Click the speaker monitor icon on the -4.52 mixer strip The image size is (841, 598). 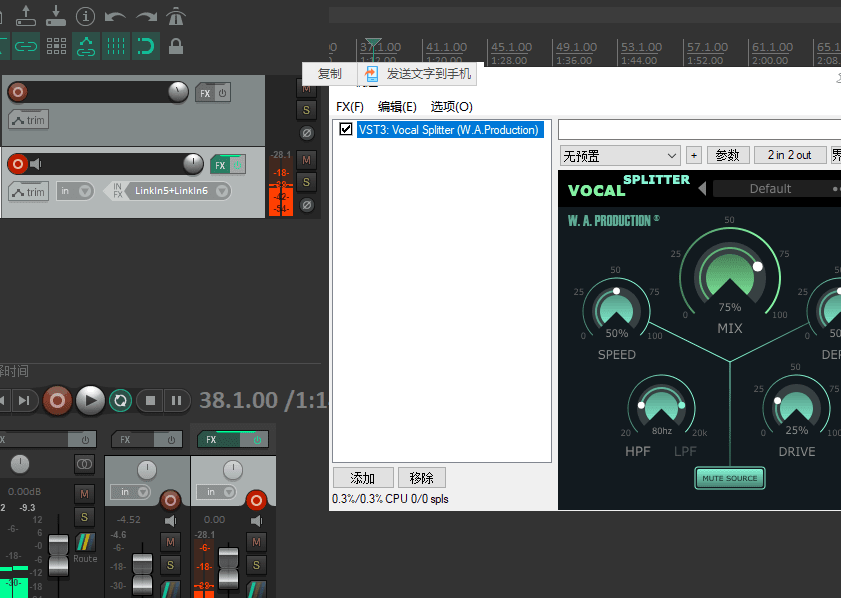pyautogui.click(x=171, y=520)
